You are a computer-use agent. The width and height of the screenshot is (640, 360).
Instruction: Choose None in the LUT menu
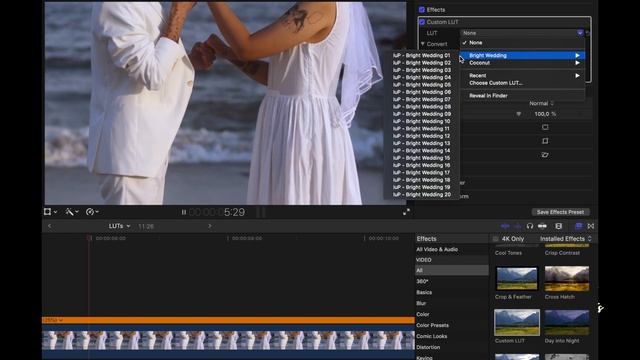[522, 42]
